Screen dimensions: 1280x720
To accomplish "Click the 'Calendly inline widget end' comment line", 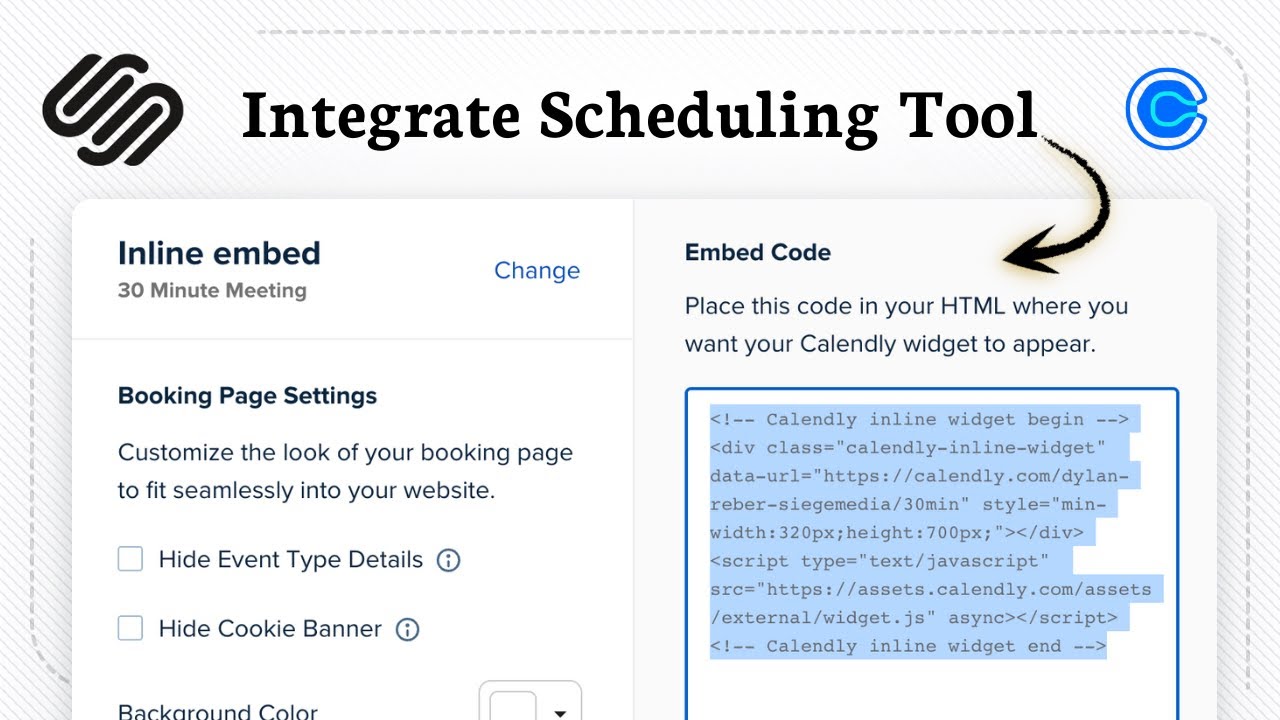I will (x=908, y=646).
